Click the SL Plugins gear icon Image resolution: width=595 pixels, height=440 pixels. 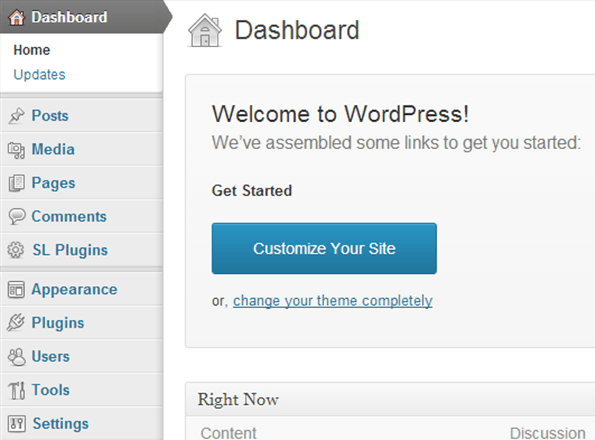click(x=16, y=250)
